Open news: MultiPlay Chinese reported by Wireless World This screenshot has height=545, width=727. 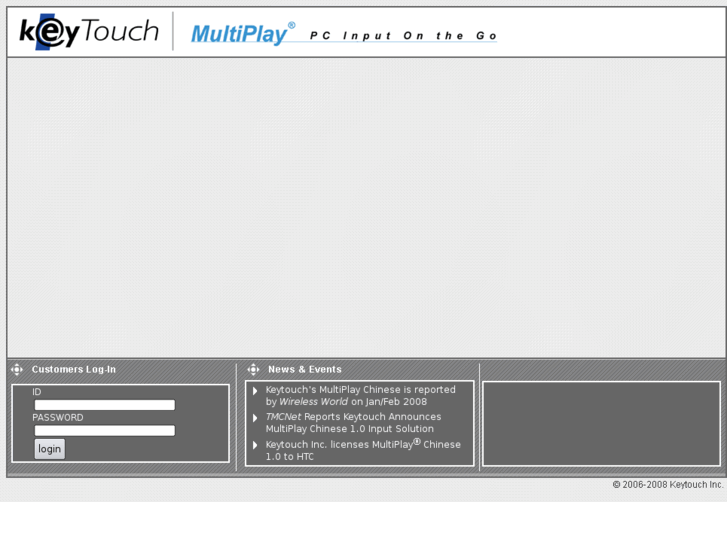[x=360, y=396]
